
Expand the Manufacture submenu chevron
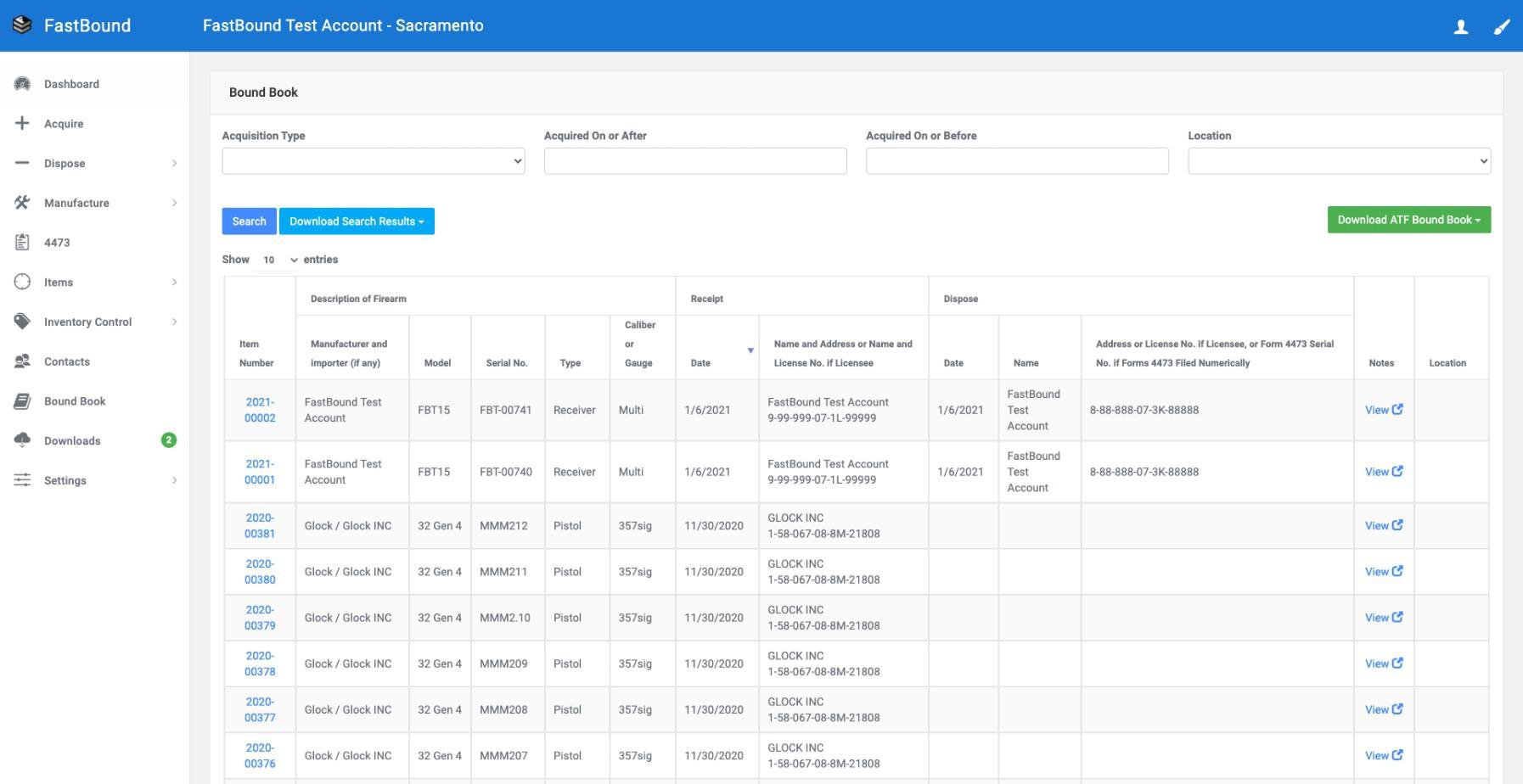[174, 203]
